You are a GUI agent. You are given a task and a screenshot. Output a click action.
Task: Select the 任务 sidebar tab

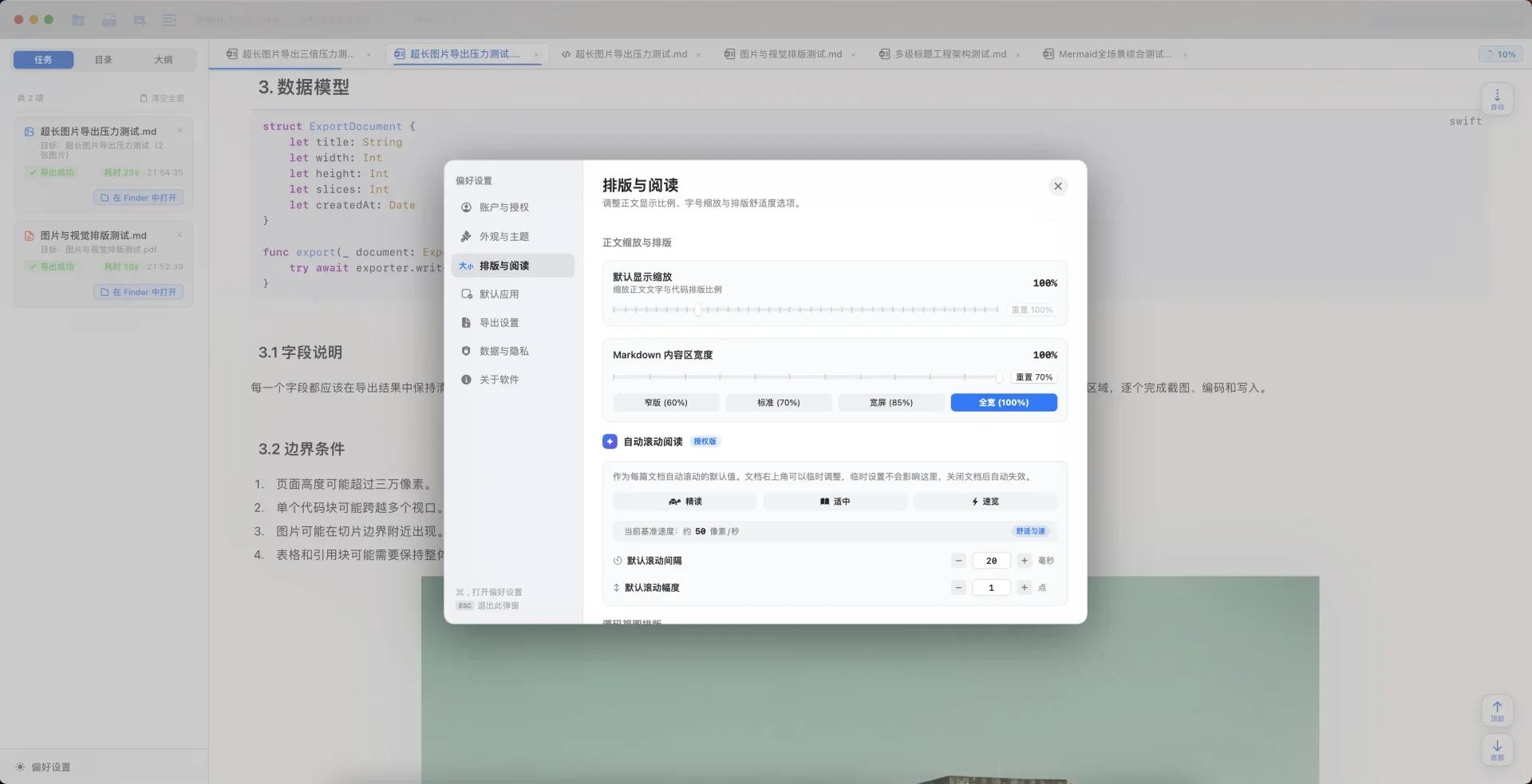43,60
